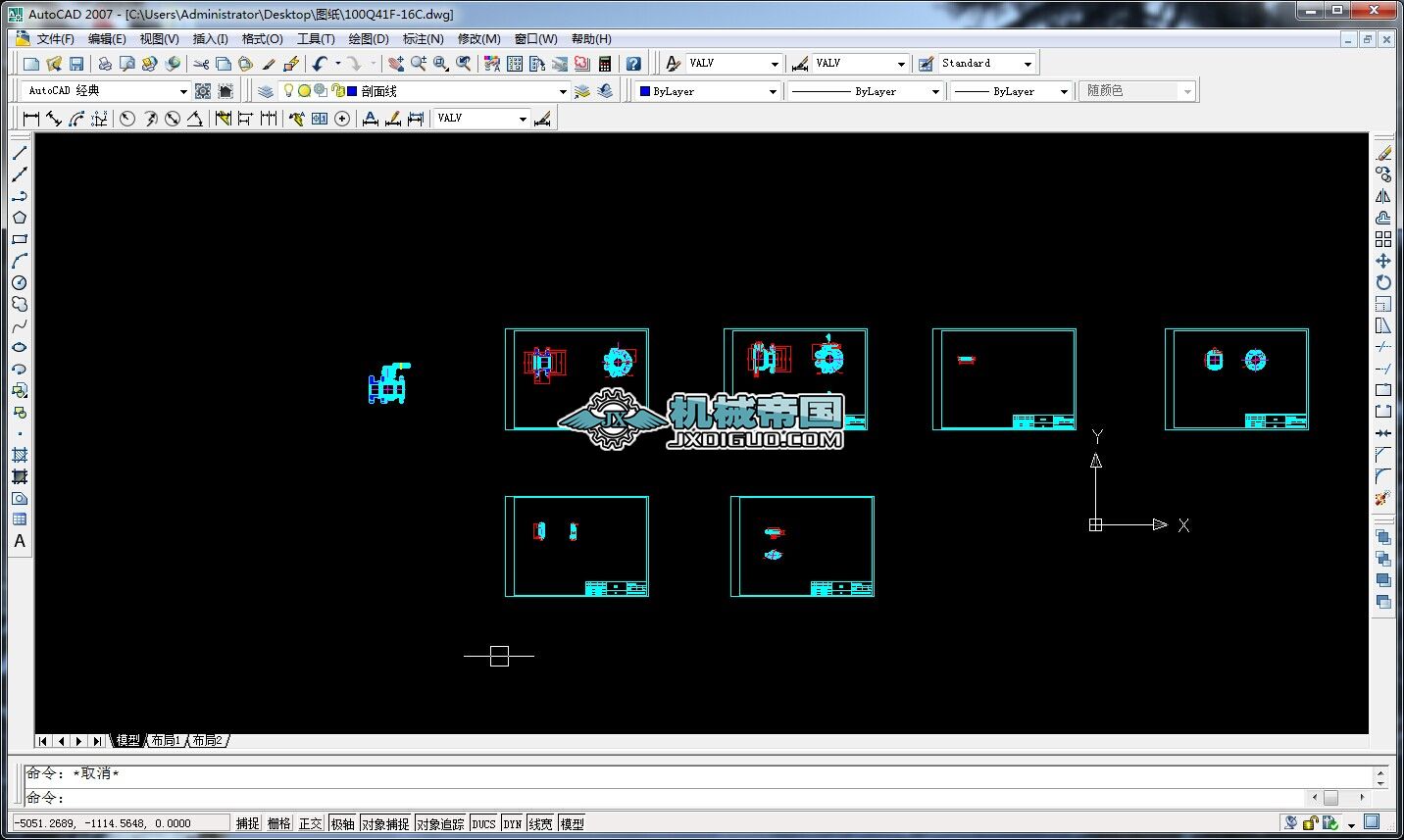Screen dimensions: 1404x840
Task: Switch to the 布局1 layout tab
Action: [x=166, y=740]
